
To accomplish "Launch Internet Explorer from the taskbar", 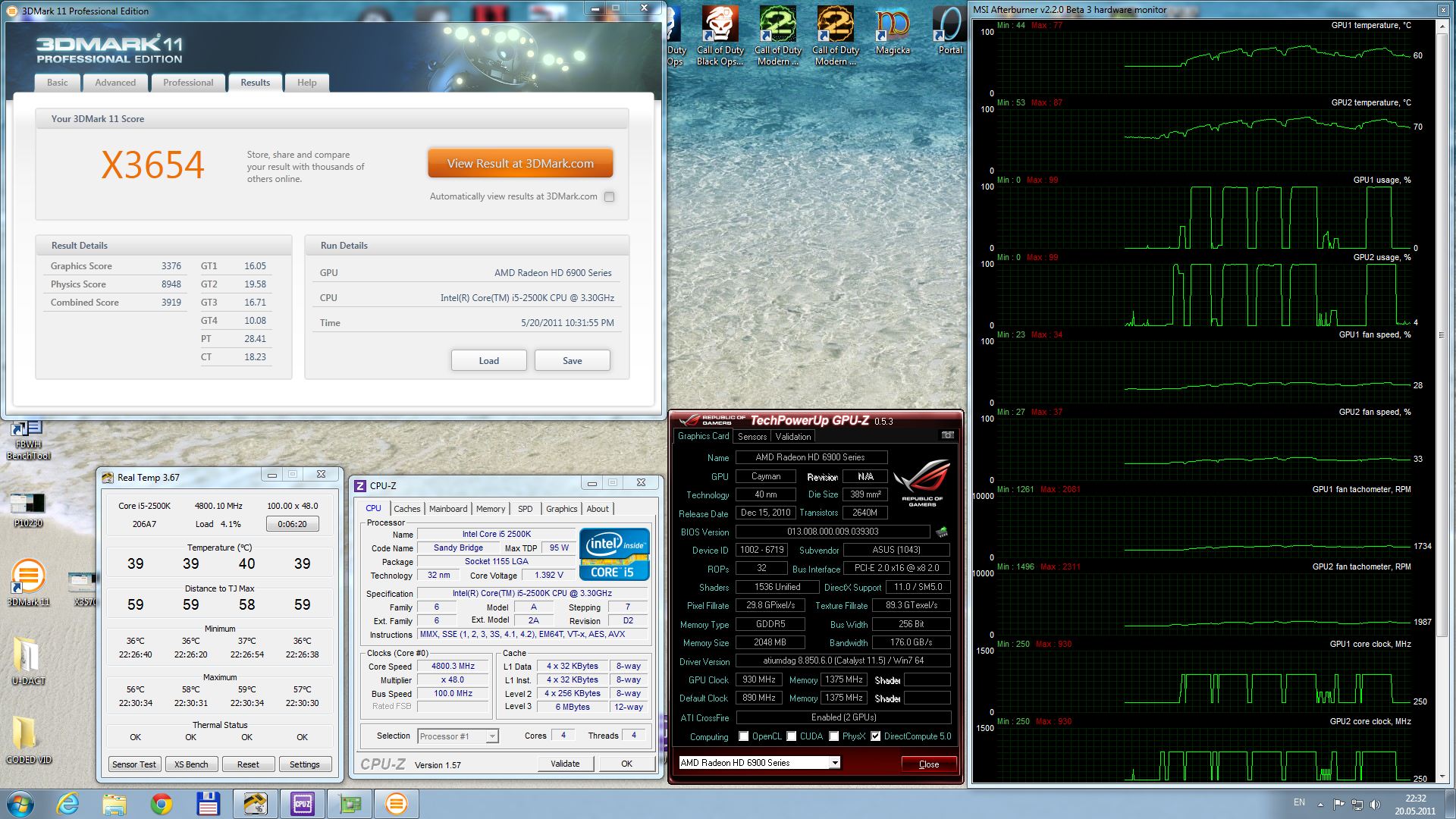I will click(x=67, y=804).
